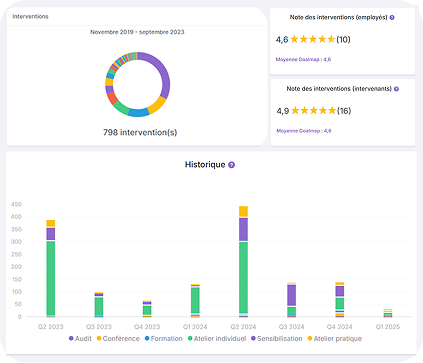Toggle Sensibilisation legend entry
Screen dimensions: 423x363
pyautogui.click(x=277, y=338)
